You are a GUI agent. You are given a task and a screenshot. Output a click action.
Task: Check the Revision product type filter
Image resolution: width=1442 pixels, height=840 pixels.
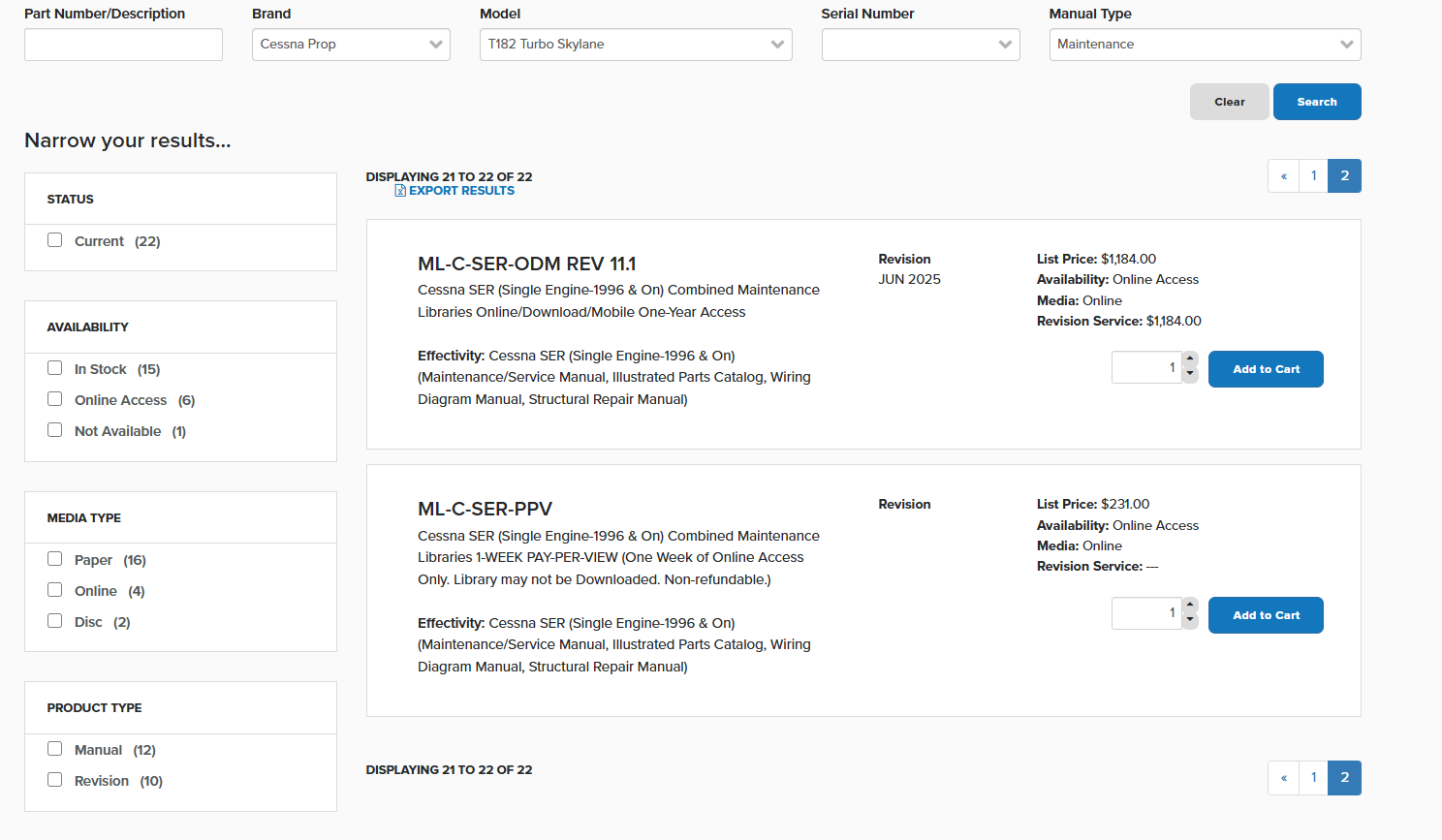(x=55, y=780)
